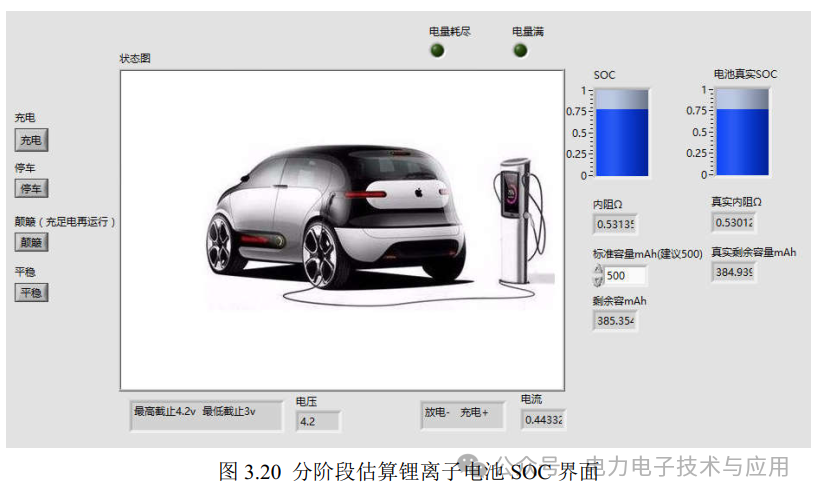The width and height of the screenshot is (816, 499).
Task: Click the 标准容量mAh(建议500) label
Action: point(647,254)
